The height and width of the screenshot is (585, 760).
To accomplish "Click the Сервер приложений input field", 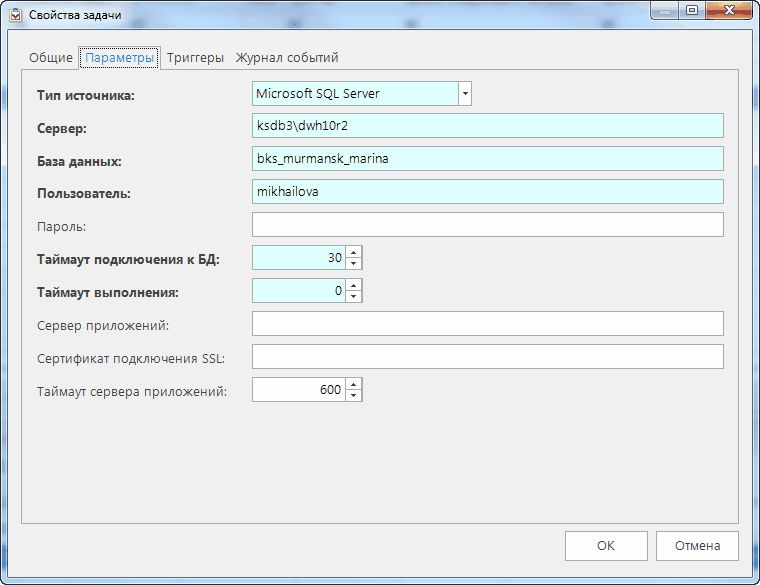I will pyautogui.click(x=487, y=324).
